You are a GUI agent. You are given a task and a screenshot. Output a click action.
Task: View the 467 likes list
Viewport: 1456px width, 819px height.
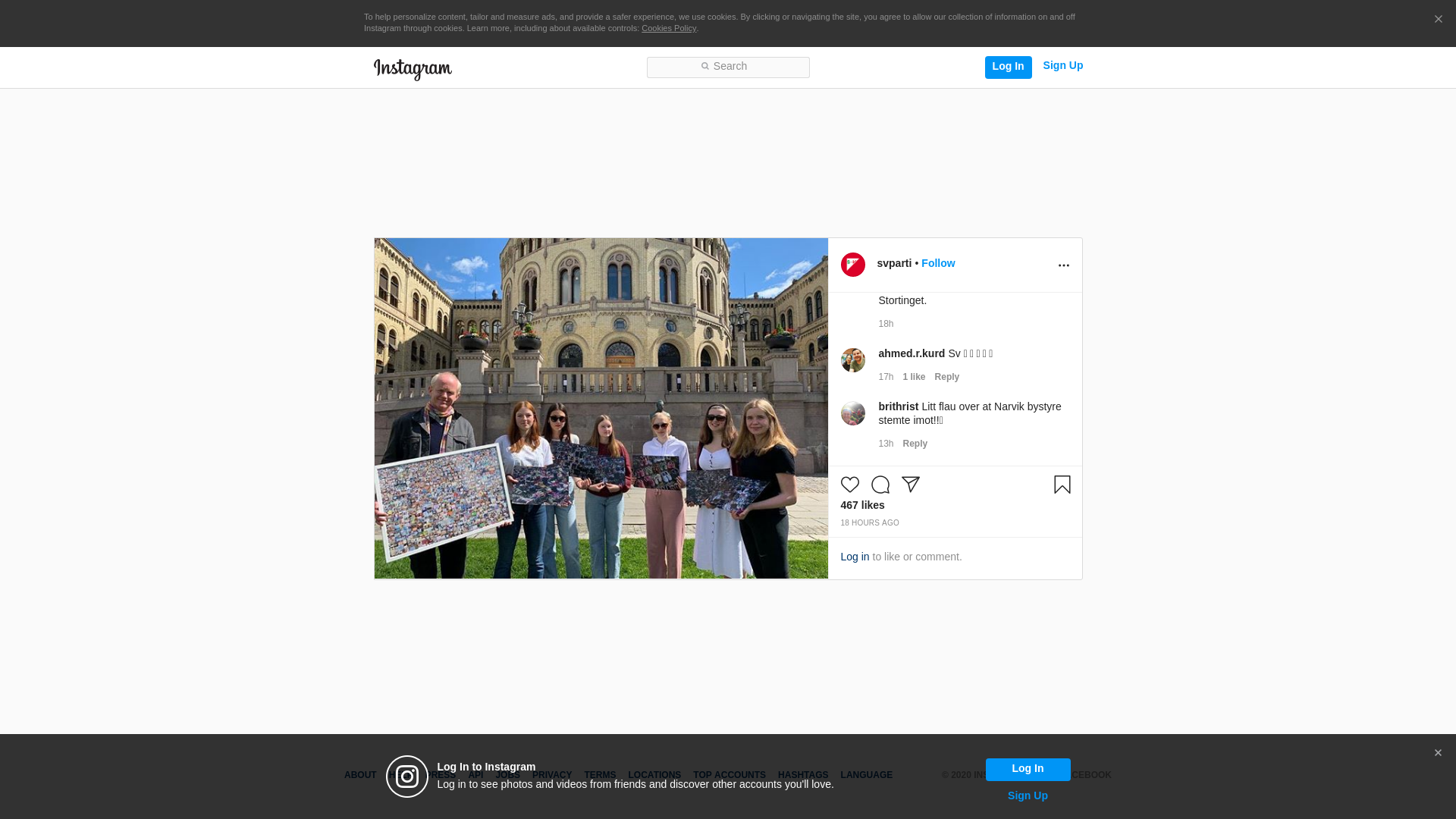tap(862, 506)
